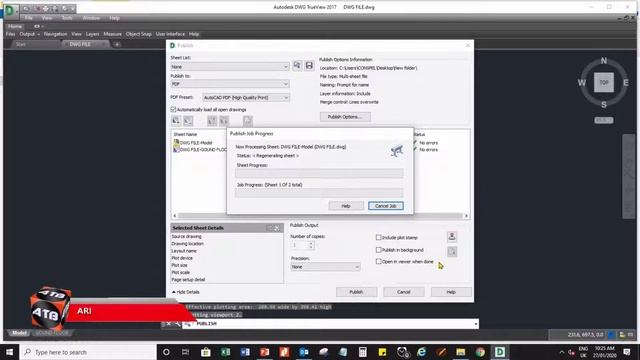Click Cancel Job button

(x=386, y=206)
